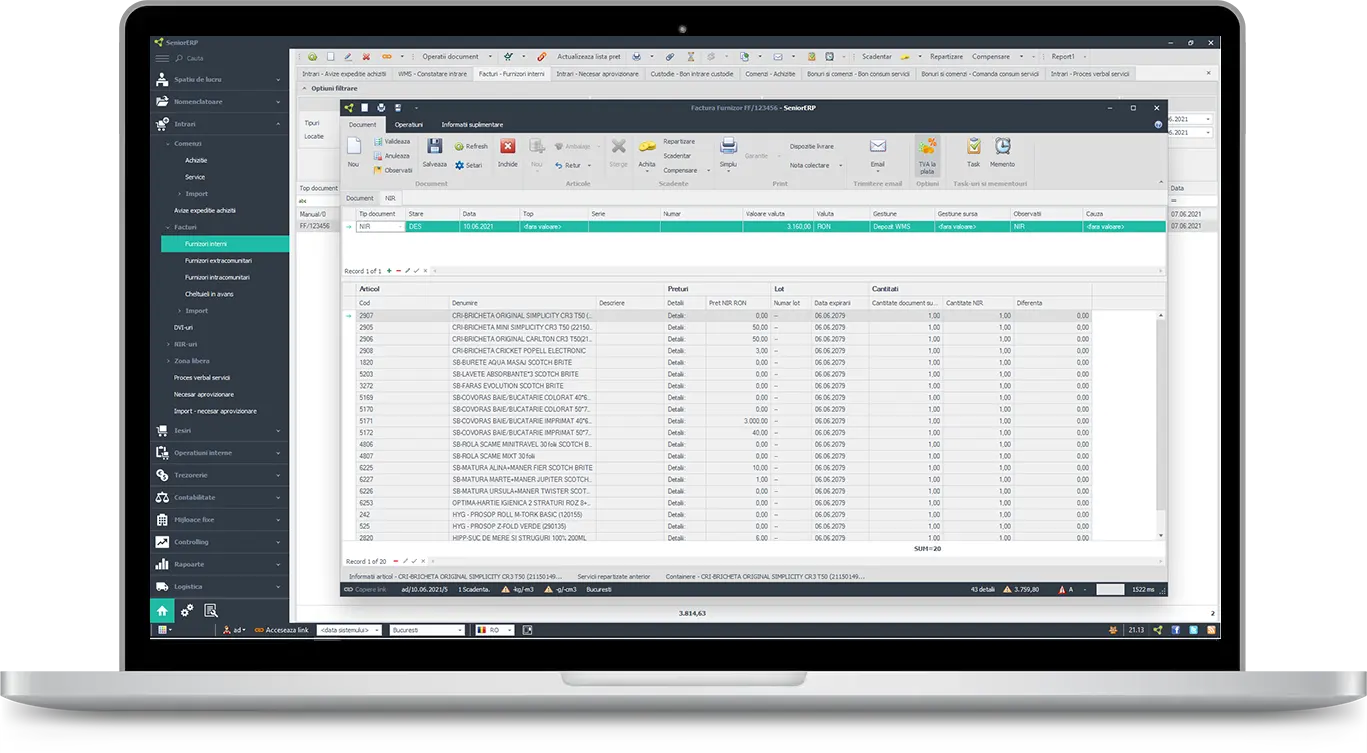Collapse Optiuni filtrare panel
Image resolution: width=1367 pixels, height=753 pixels.
(304, 88)
